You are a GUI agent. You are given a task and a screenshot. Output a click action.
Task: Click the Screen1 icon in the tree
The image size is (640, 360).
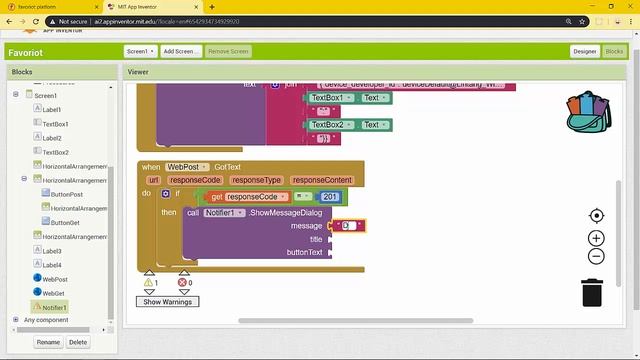29,94
